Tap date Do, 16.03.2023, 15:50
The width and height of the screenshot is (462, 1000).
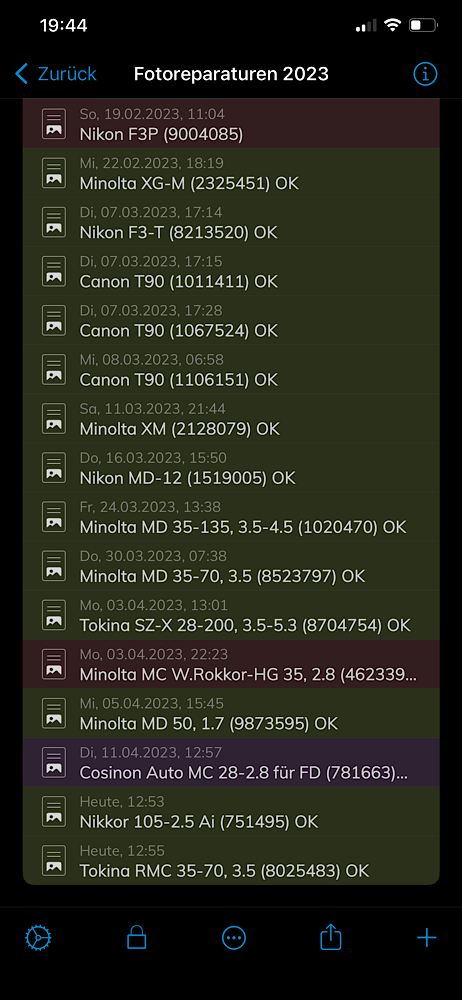click(153, 458)
